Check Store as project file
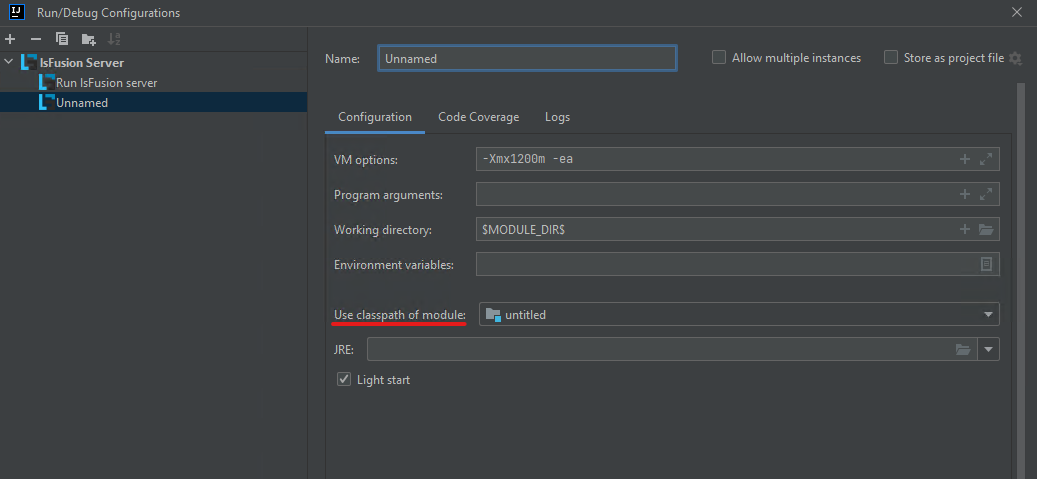This screenshot has width=1037, height=479. 891,58
